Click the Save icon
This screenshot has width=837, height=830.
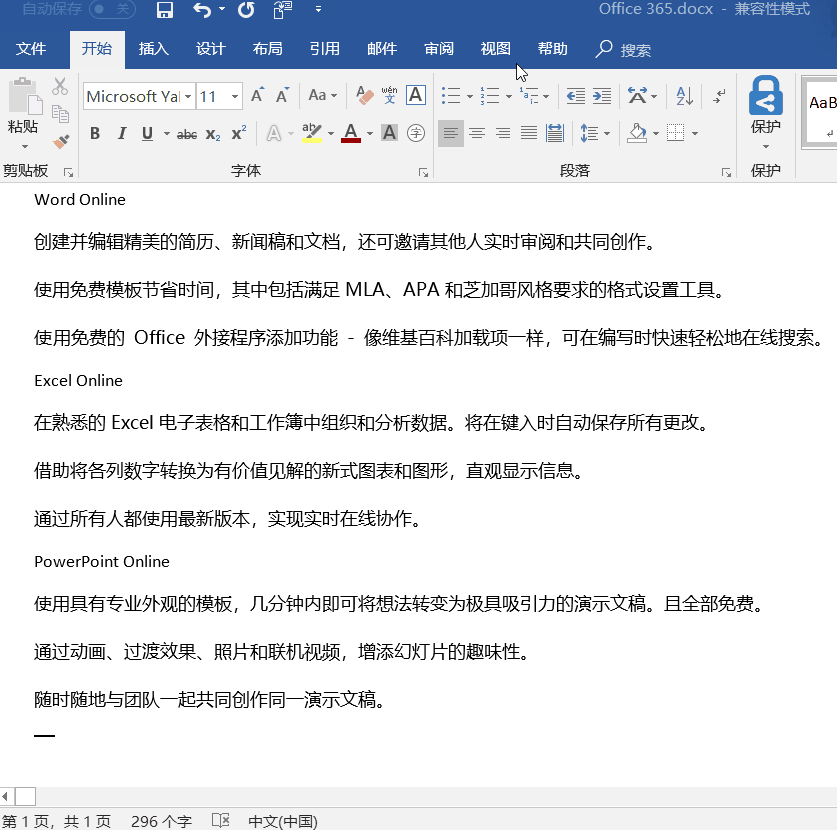(165, 10)
